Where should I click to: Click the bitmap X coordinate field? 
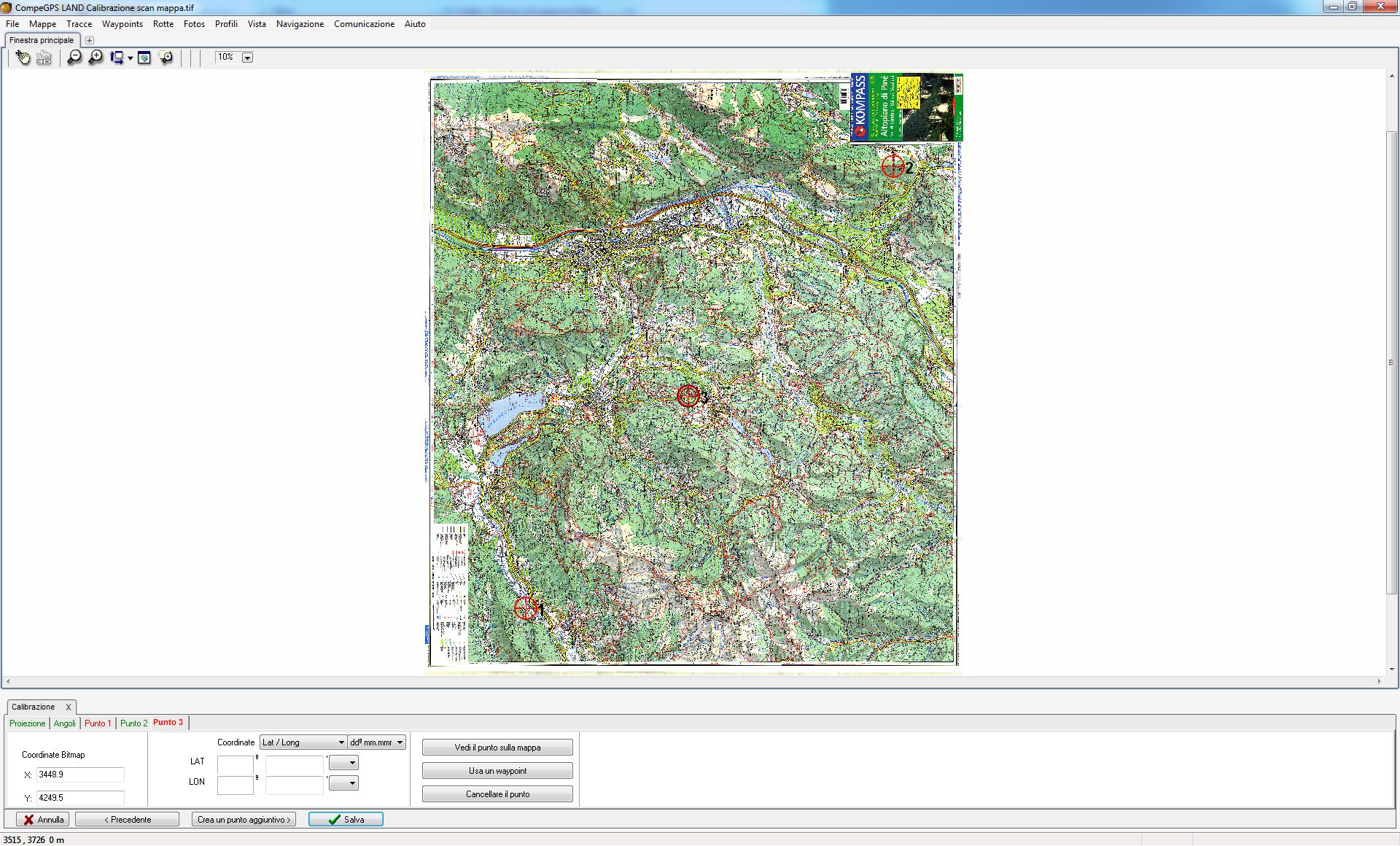tap(80, 775)
